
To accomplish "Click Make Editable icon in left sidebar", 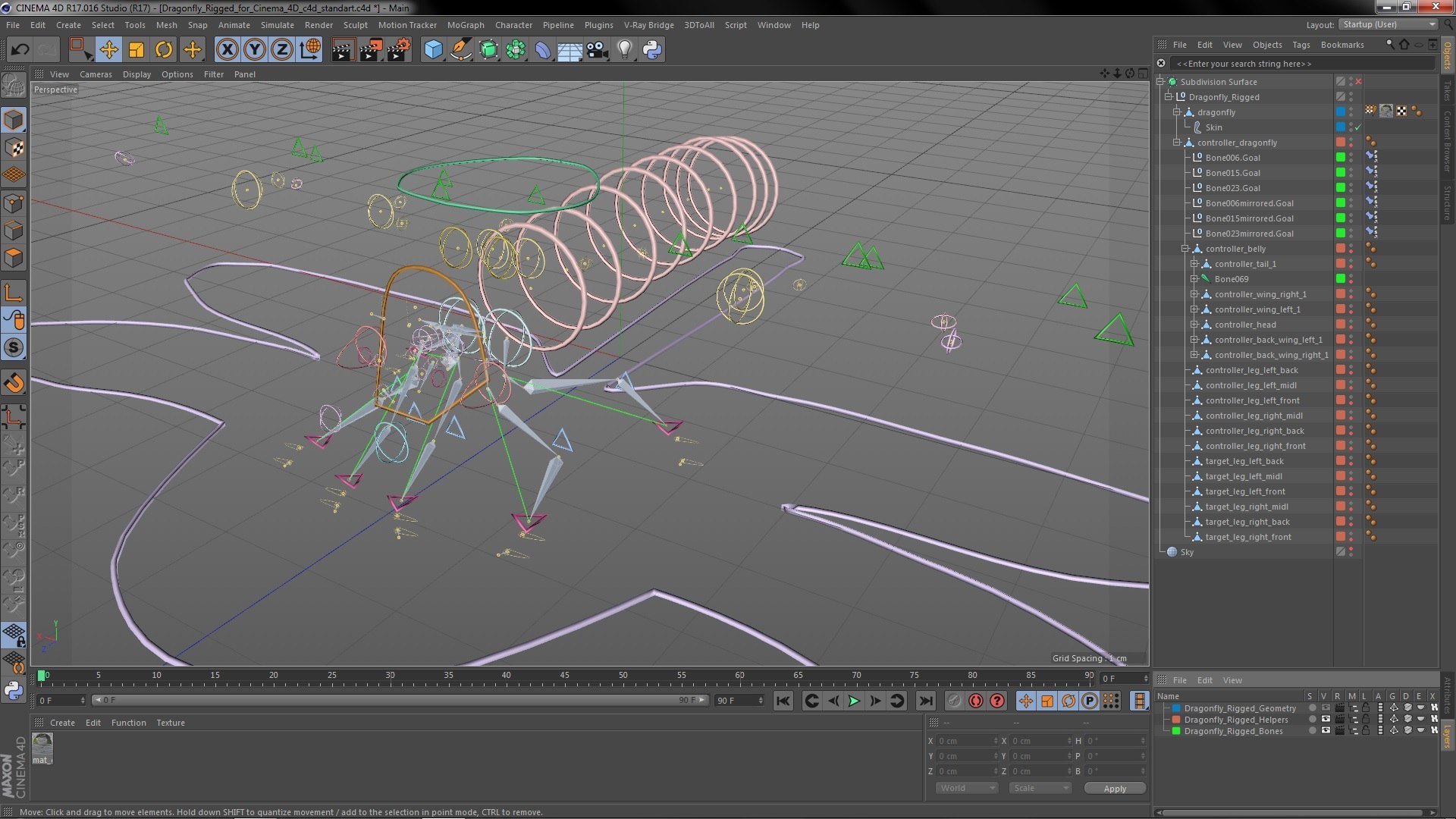I will coord(14,86).
